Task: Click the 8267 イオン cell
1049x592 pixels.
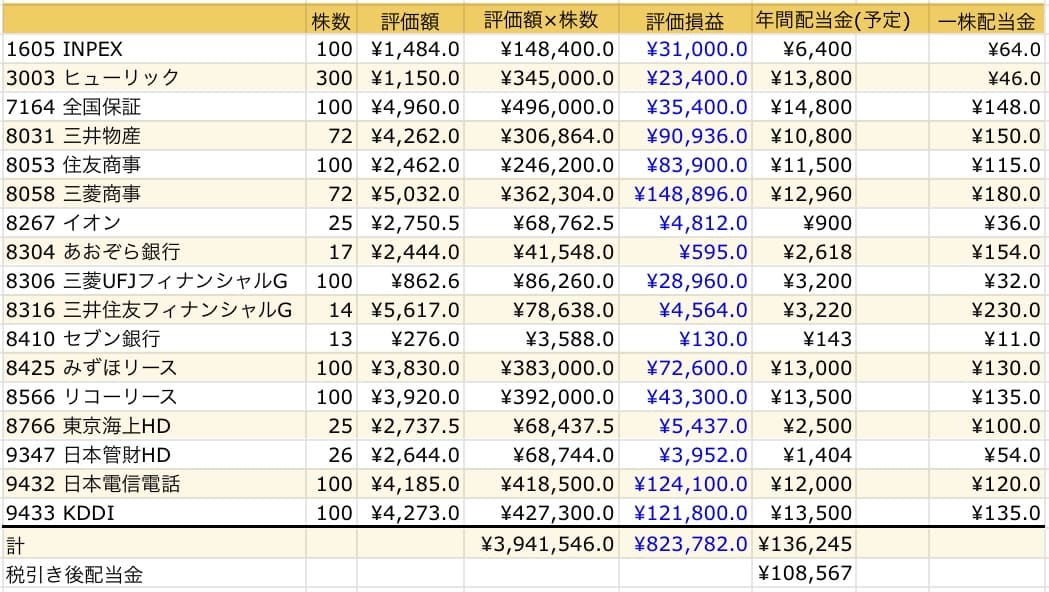Action: [x=155, y=223]
